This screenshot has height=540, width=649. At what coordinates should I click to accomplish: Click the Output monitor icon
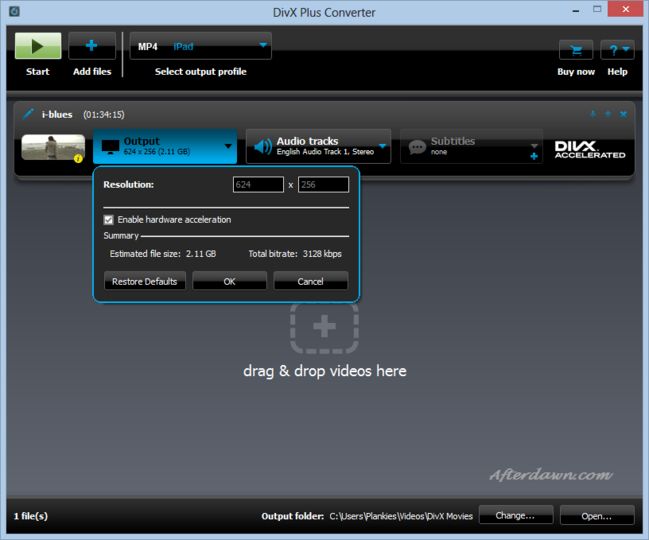click(x=111, y=147)
